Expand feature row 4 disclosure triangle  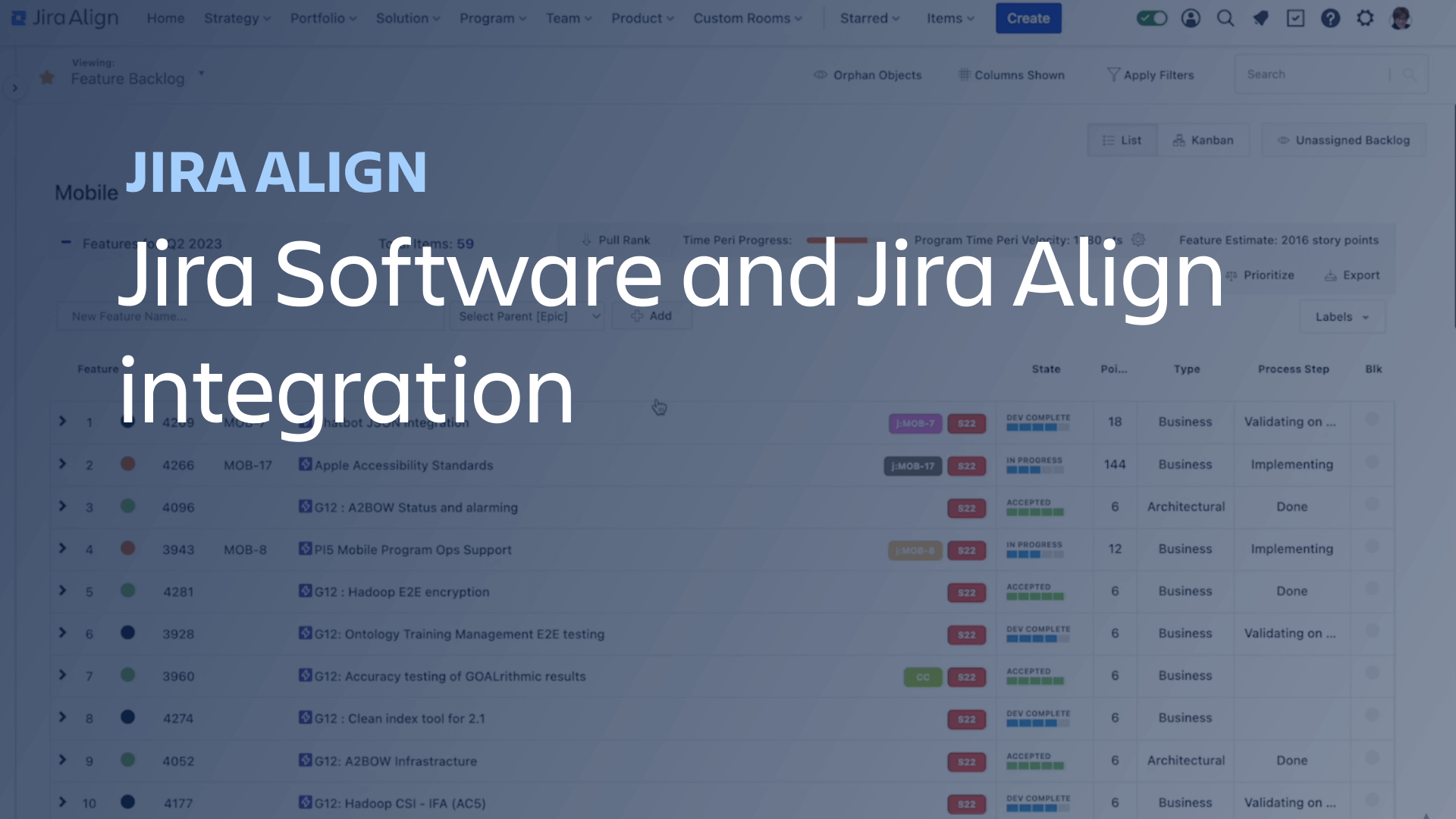(x=63, y=549)
